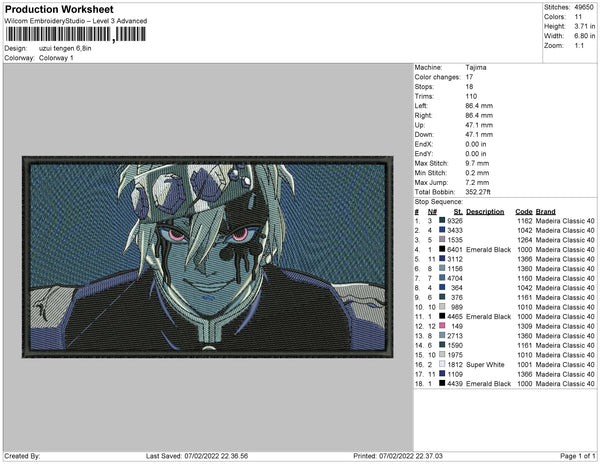Click the Created By label in footer
This screenshot has width=600, height=464.
(22, 456)
